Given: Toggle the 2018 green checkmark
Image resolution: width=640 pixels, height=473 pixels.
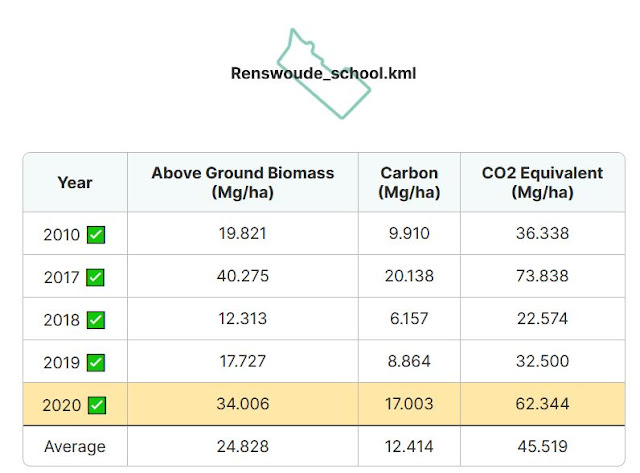Looking at the screenshot, I should click(x=96, y=320).
